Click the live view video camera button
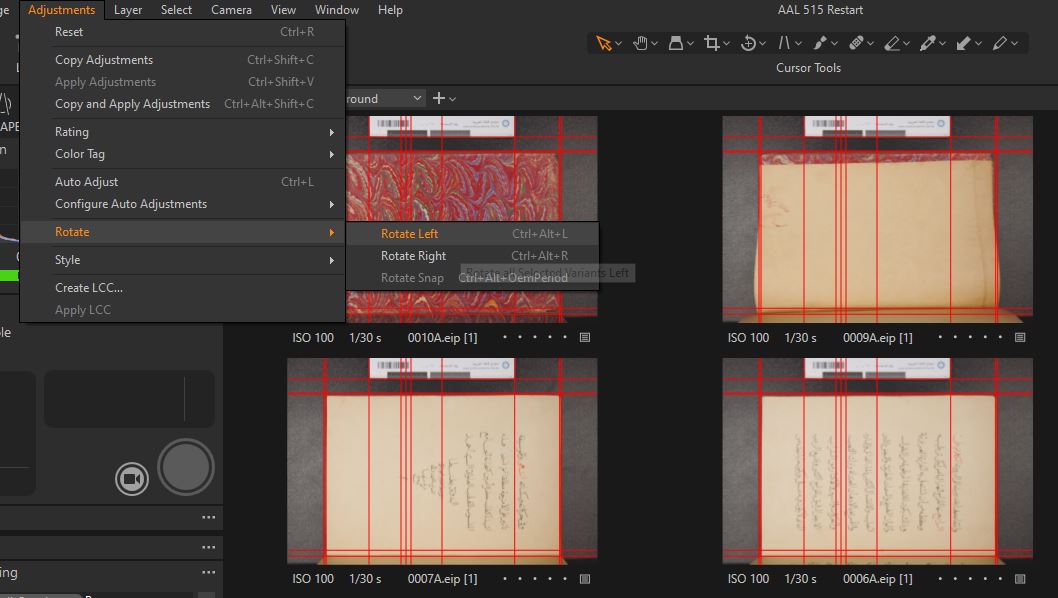Viewport: 1058px width, 598px height. point(132,479)
